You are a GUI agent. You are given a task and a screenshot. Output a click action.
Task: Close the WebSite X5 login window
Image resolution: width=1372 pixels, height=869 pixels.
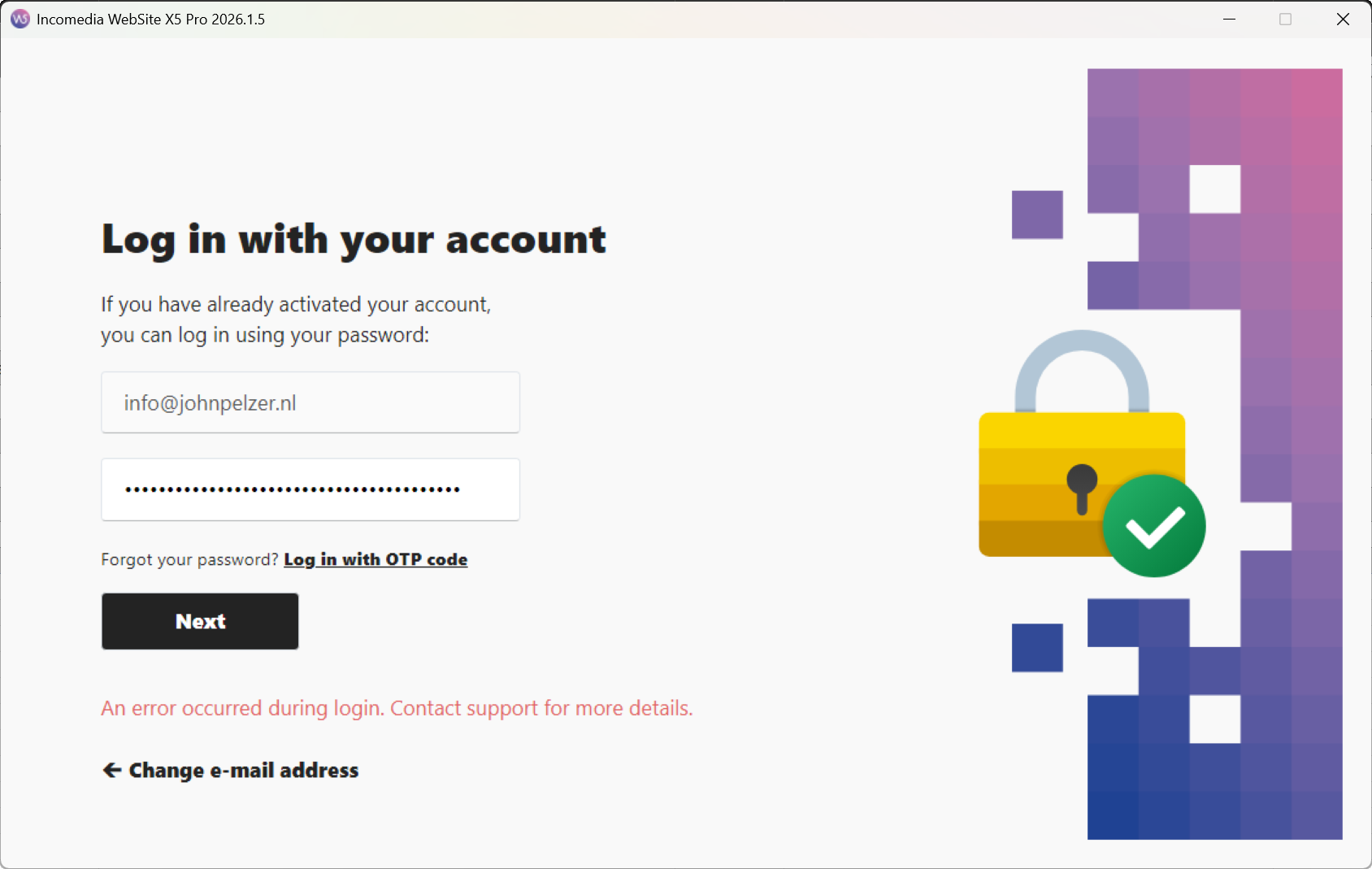(1343, 19)
